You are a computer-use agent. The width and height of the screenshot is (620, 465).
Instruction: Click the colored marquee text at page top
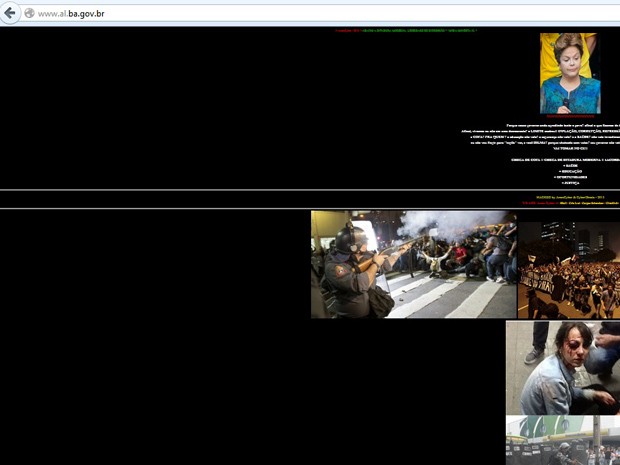tap(406, 30)
